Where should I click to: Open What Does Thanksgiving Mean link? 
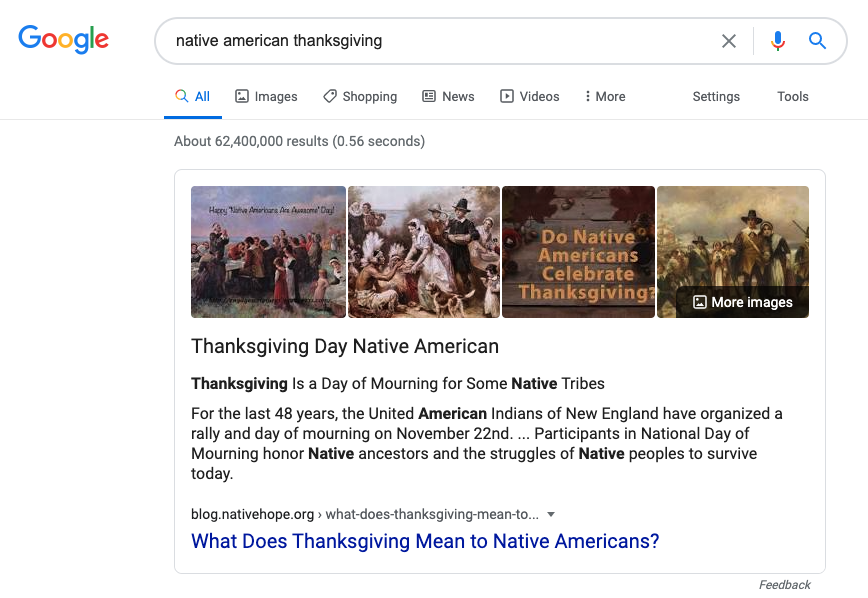click(x=425, y=541)
